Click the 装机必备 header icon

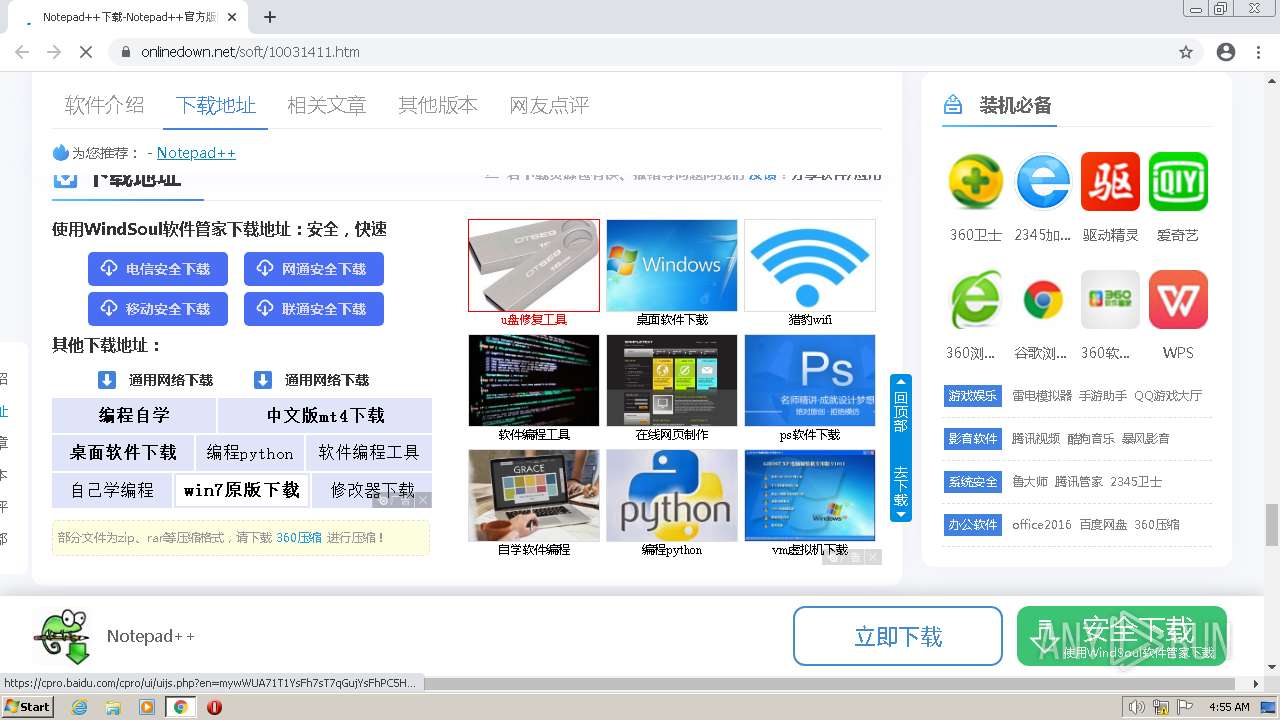pos(953,105)
